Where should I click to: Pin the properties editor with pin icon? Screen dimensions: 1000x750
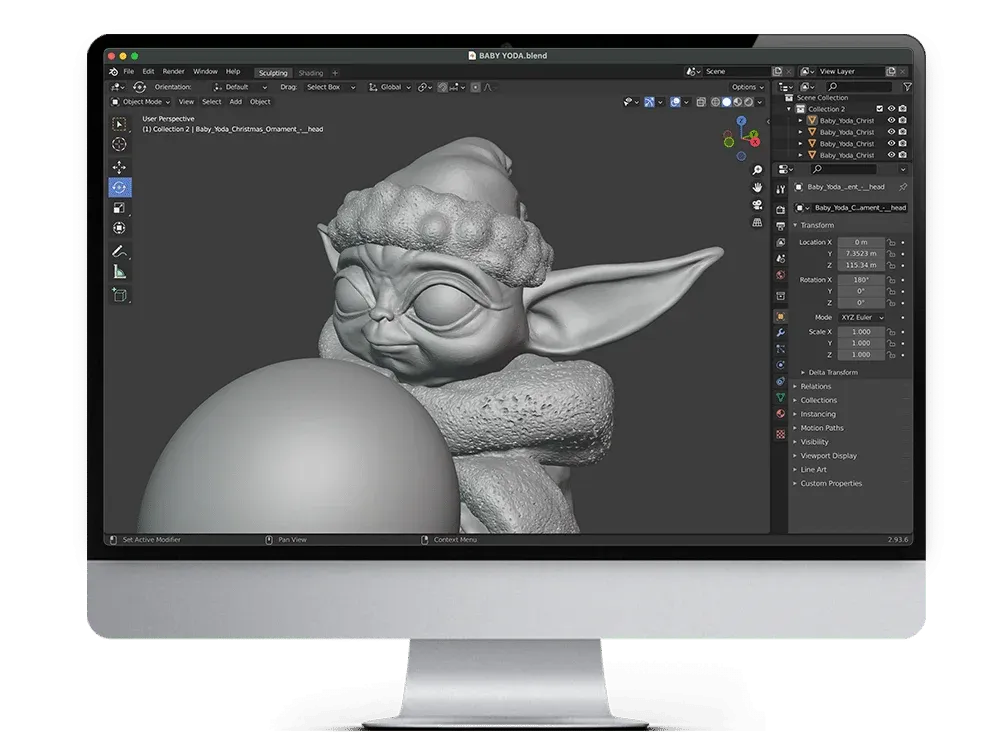tap(902, 187)
